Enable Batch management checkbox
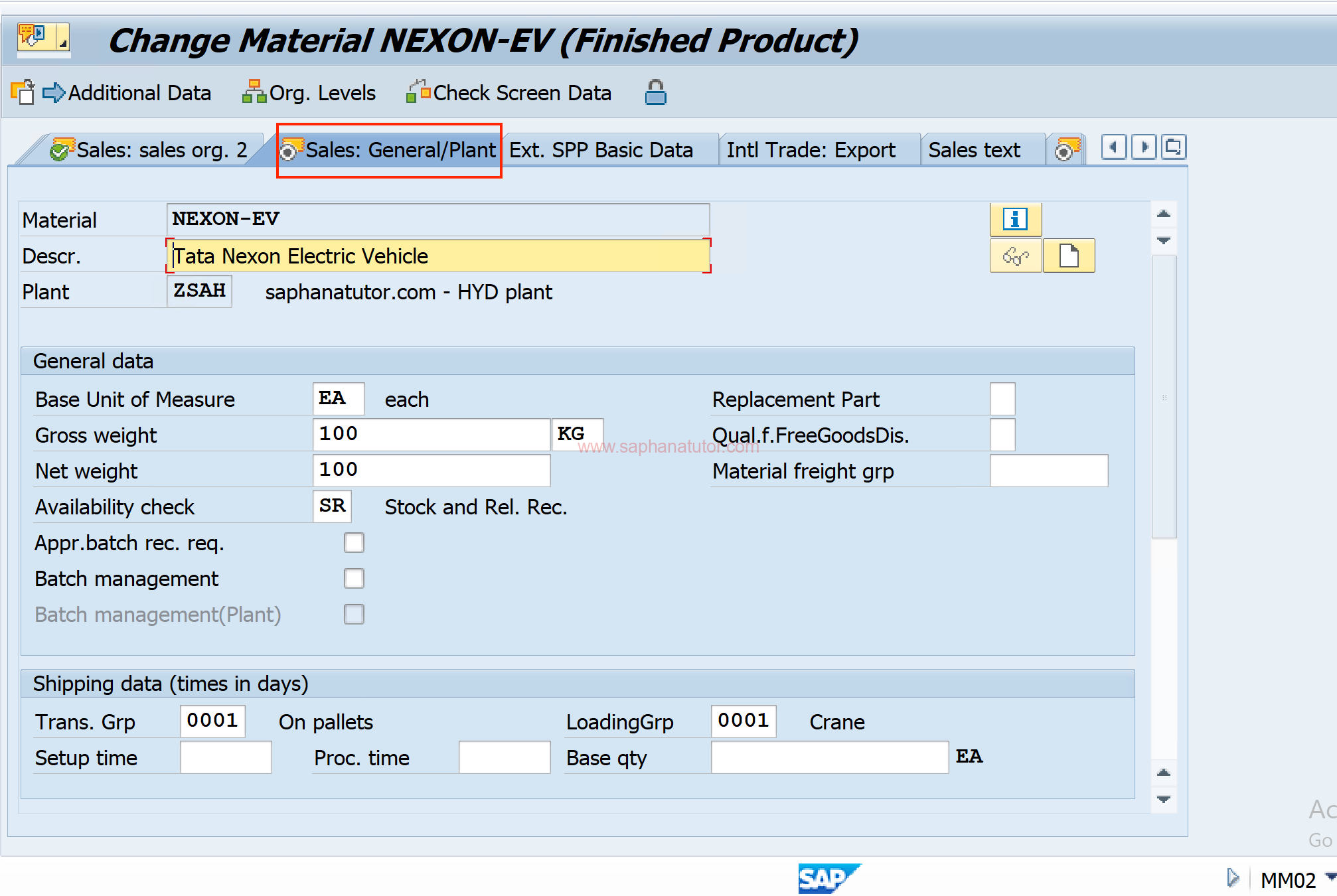Image resolution: width=1337 pixels, height=896 pixels. [x=354, y=579]
